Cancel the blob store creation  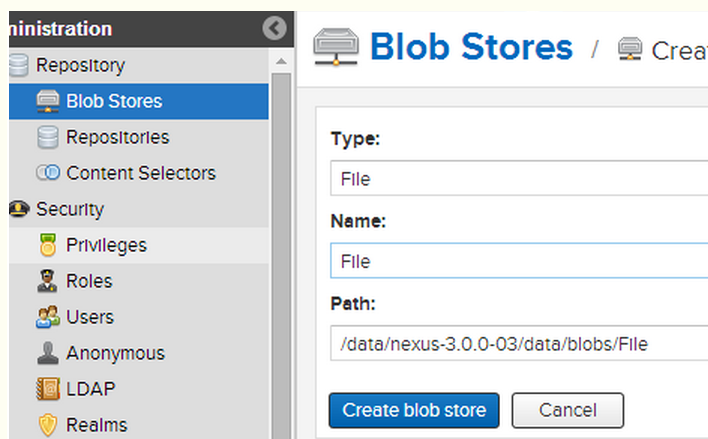pos(567,410)
